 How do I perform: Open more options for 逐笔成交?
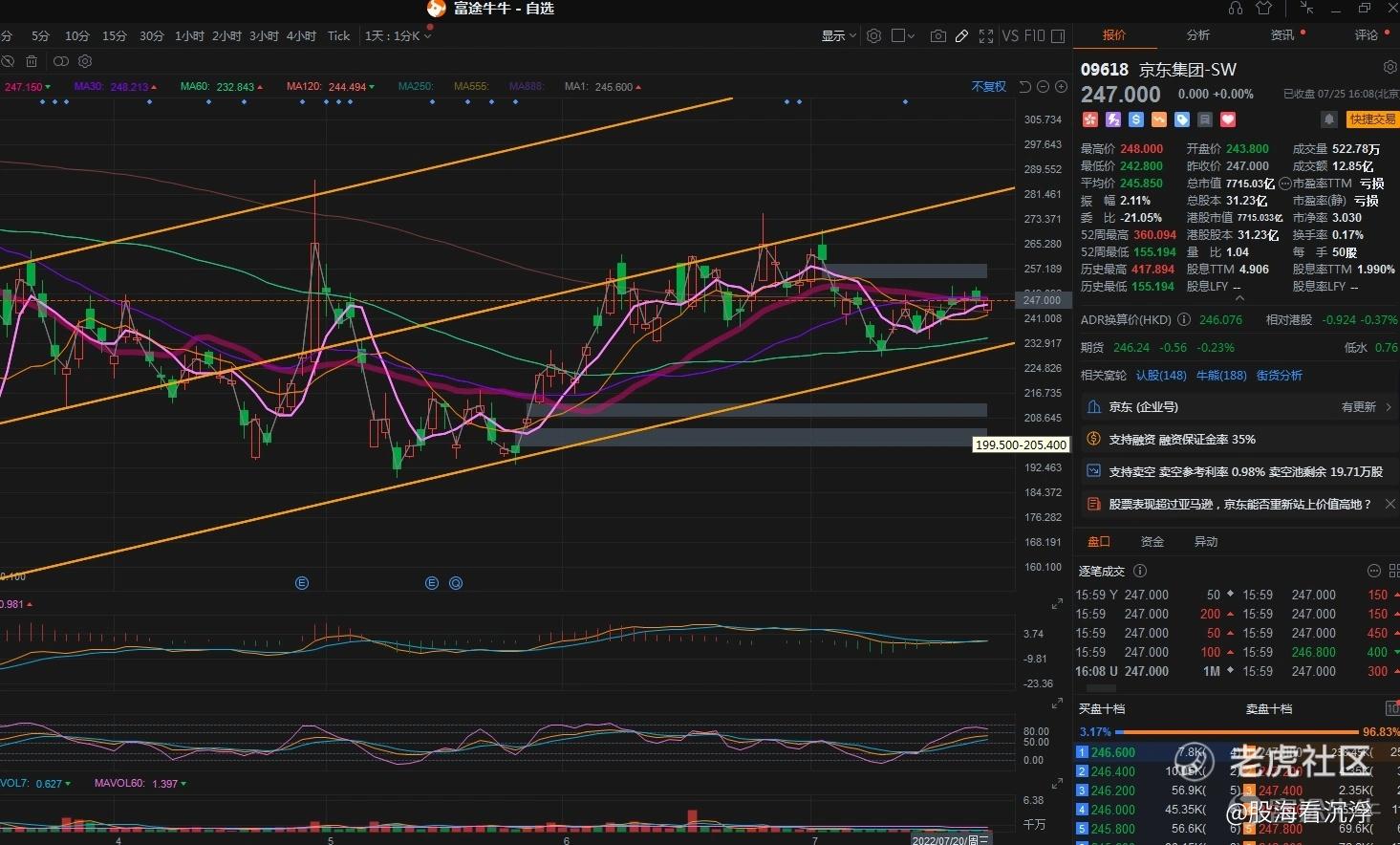1374,571
